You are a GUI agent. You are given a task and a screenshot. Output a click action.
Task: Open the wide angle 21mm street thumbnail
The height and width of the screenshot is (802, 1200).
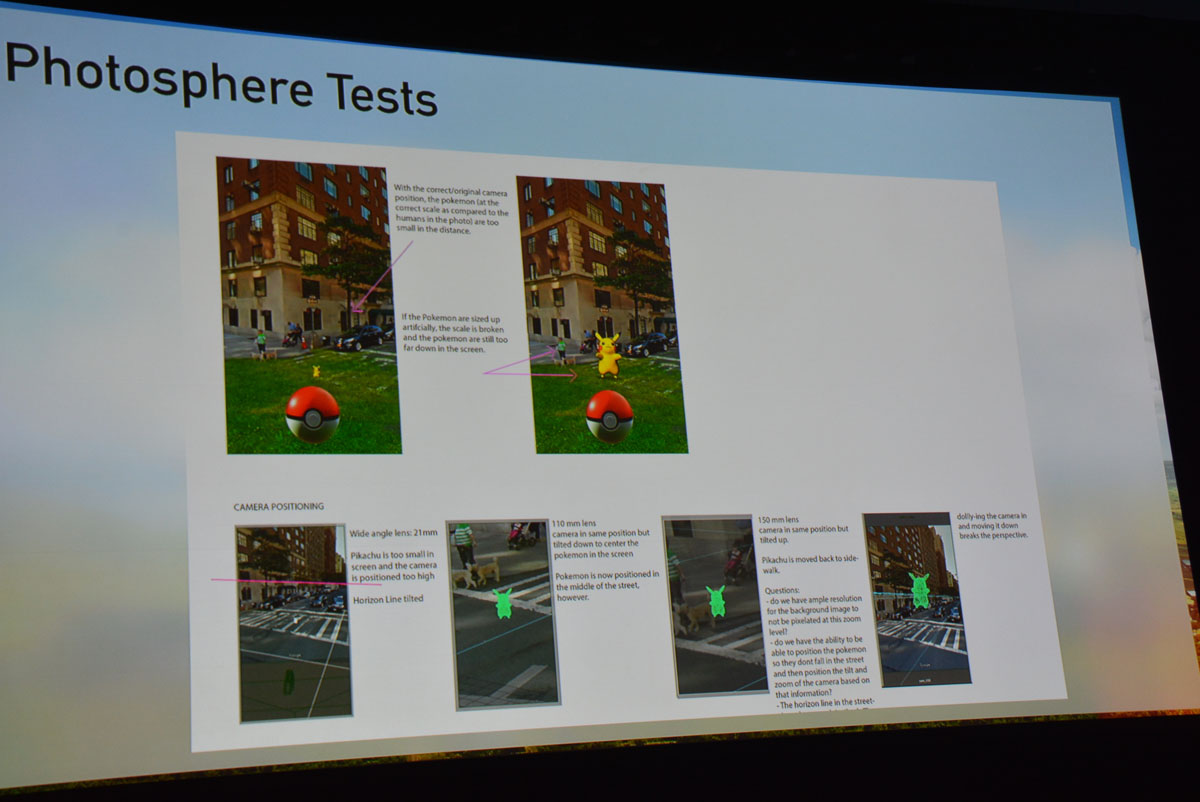click(x=294, y=622)
